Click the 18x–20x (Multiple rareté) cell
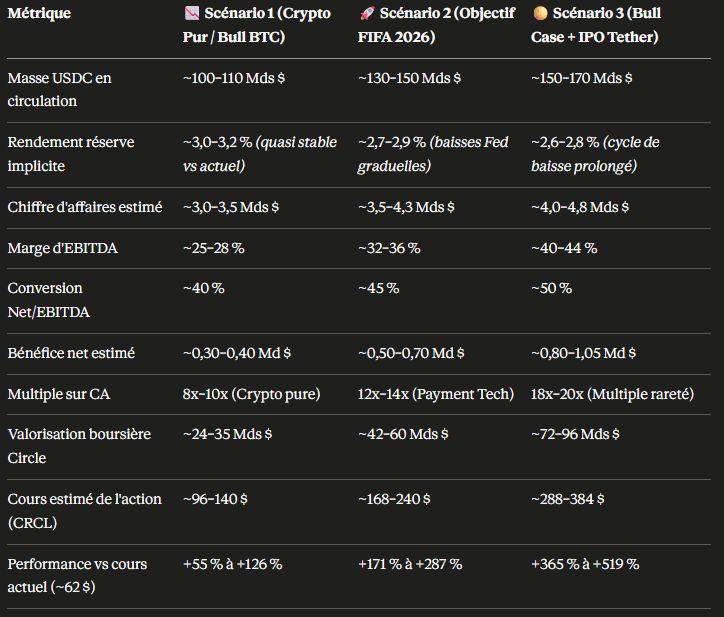The width and height of the screenshot is (724, 617). tap(612, 394)
